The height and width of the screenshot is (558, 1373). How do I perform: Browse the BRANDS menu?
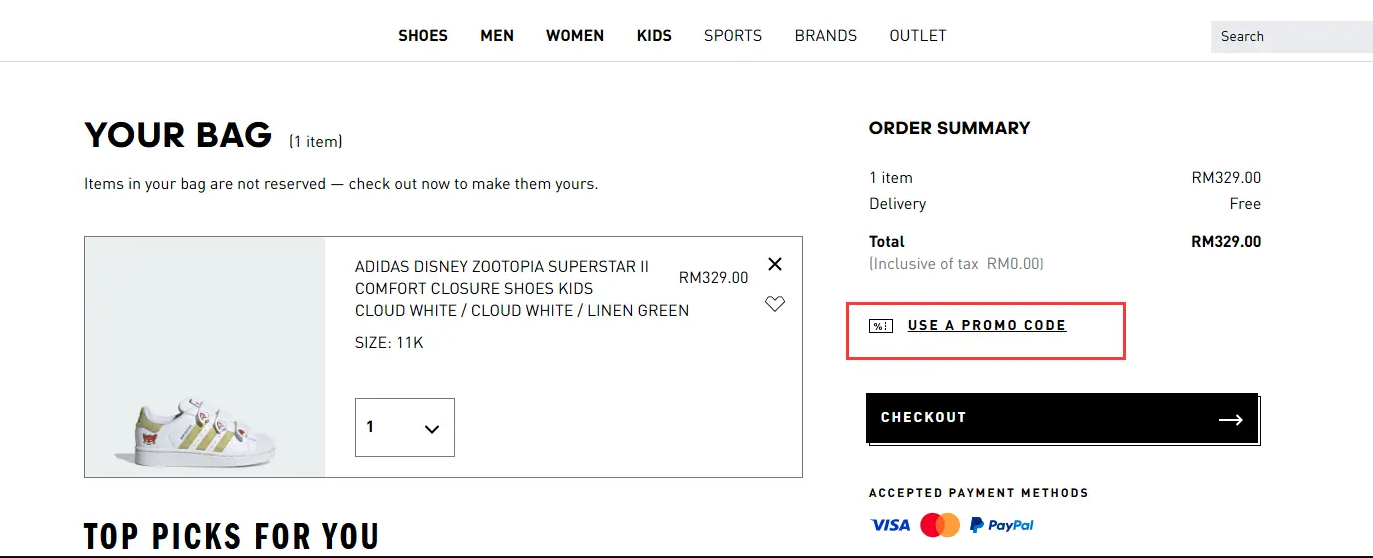pyautogui.click(x=826, y=36)
